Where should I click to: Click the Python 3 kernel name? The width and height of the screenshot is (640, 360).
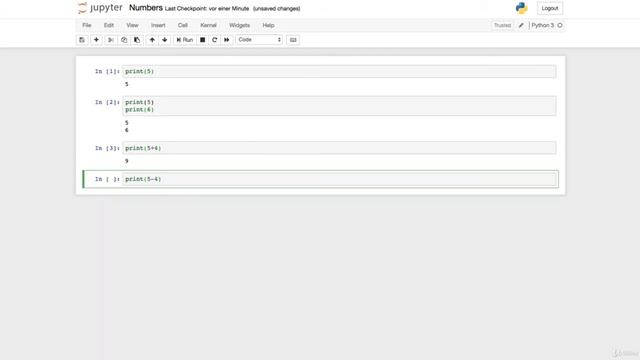pos(543,25)
